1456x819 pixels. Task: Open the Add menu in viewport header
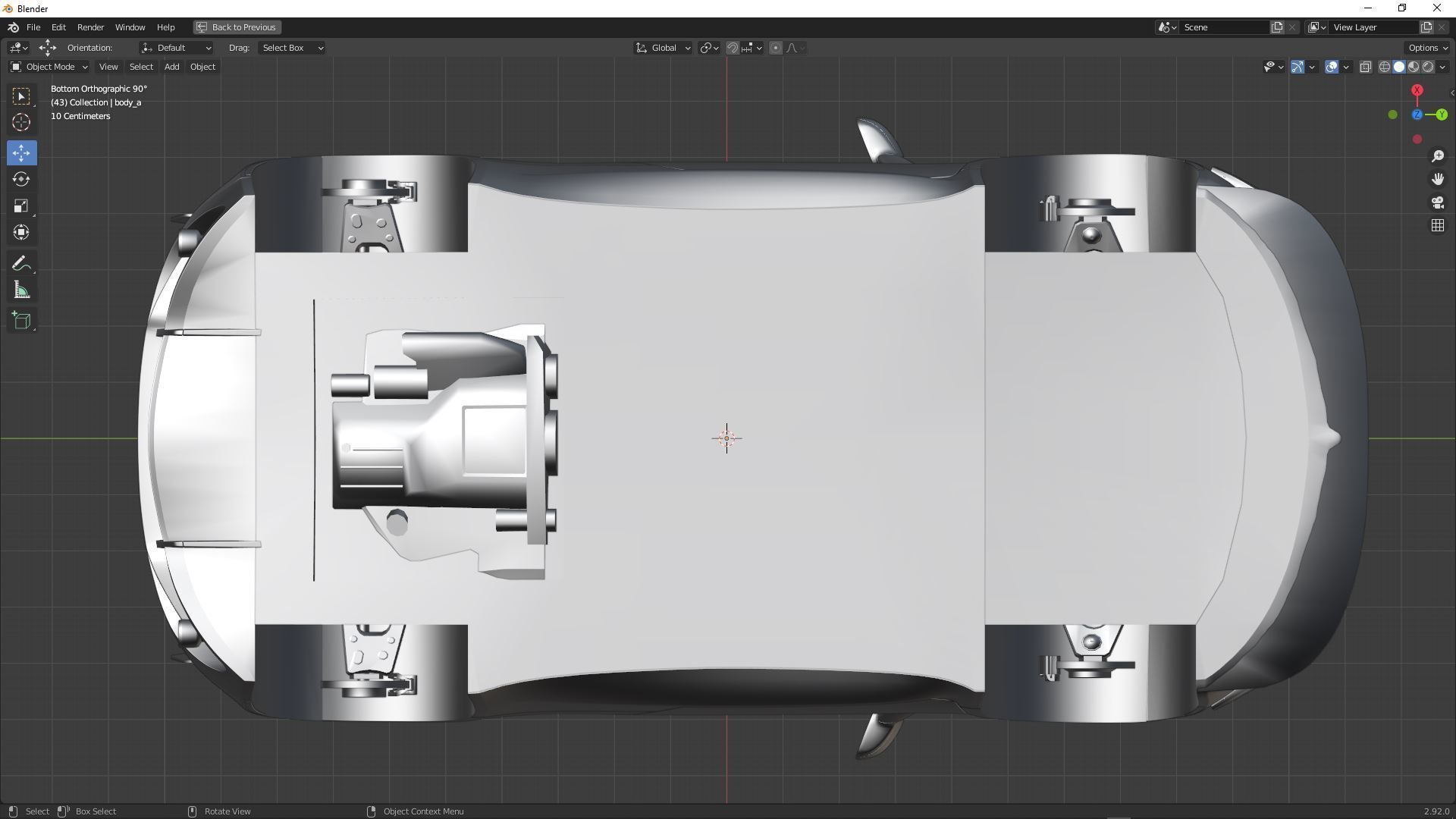[171, 67]
